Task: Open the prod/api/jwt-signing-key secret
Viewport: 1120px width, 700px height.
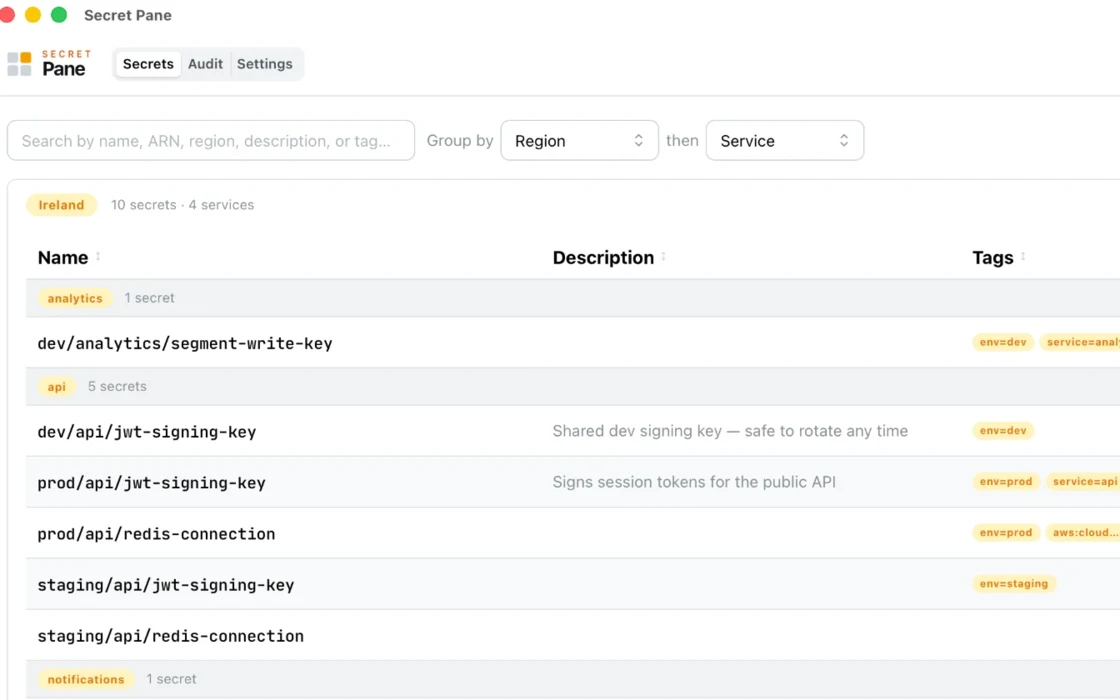Action: coord(151,483)
